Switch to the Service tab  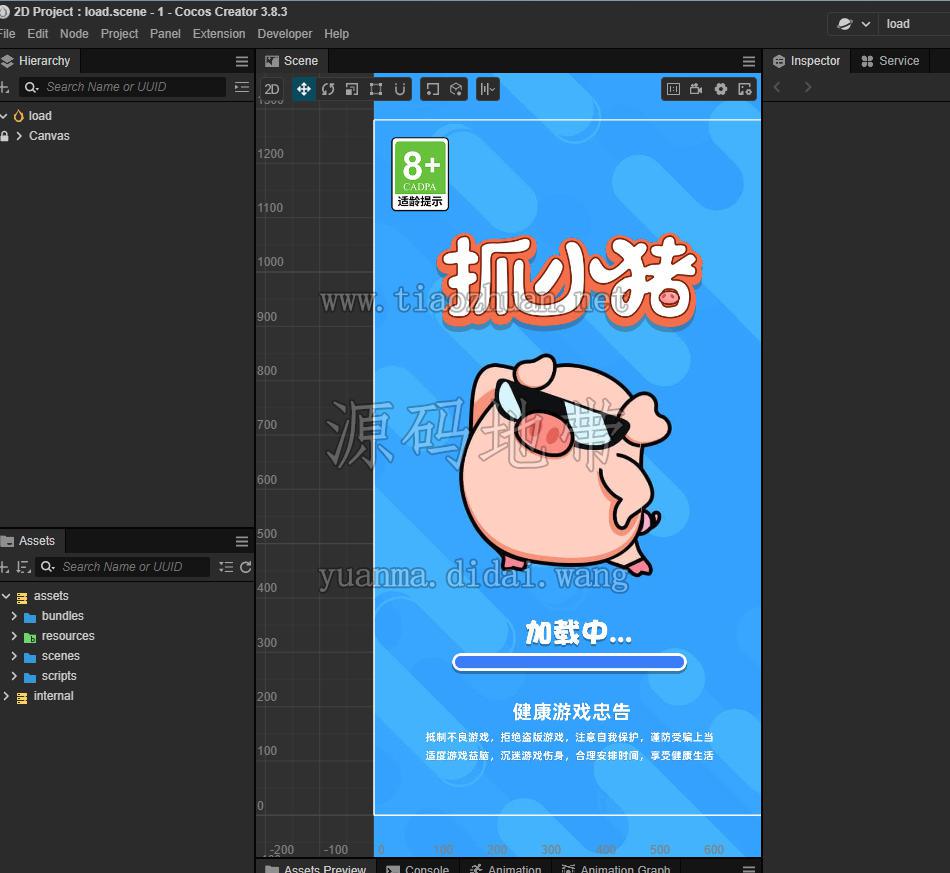890,61
